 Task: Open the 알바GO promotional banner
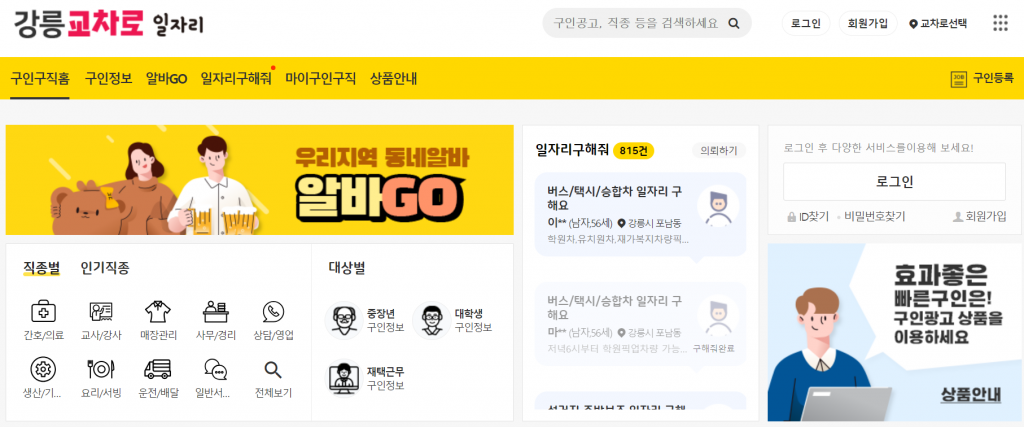(260, 180)
